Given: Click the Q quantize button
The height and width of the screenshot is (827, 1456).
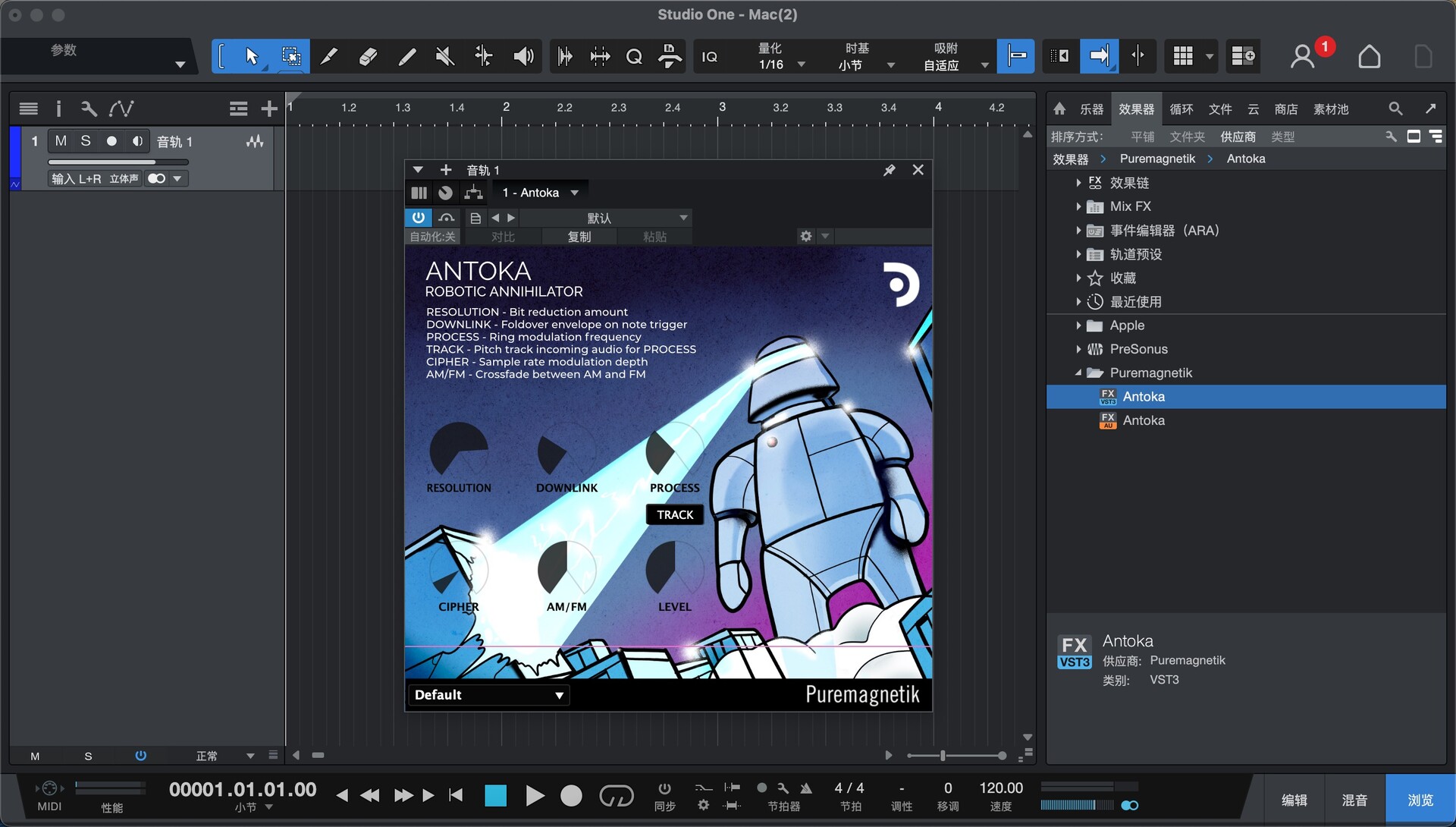Looking at the screenshot, I should coord(634,56).
